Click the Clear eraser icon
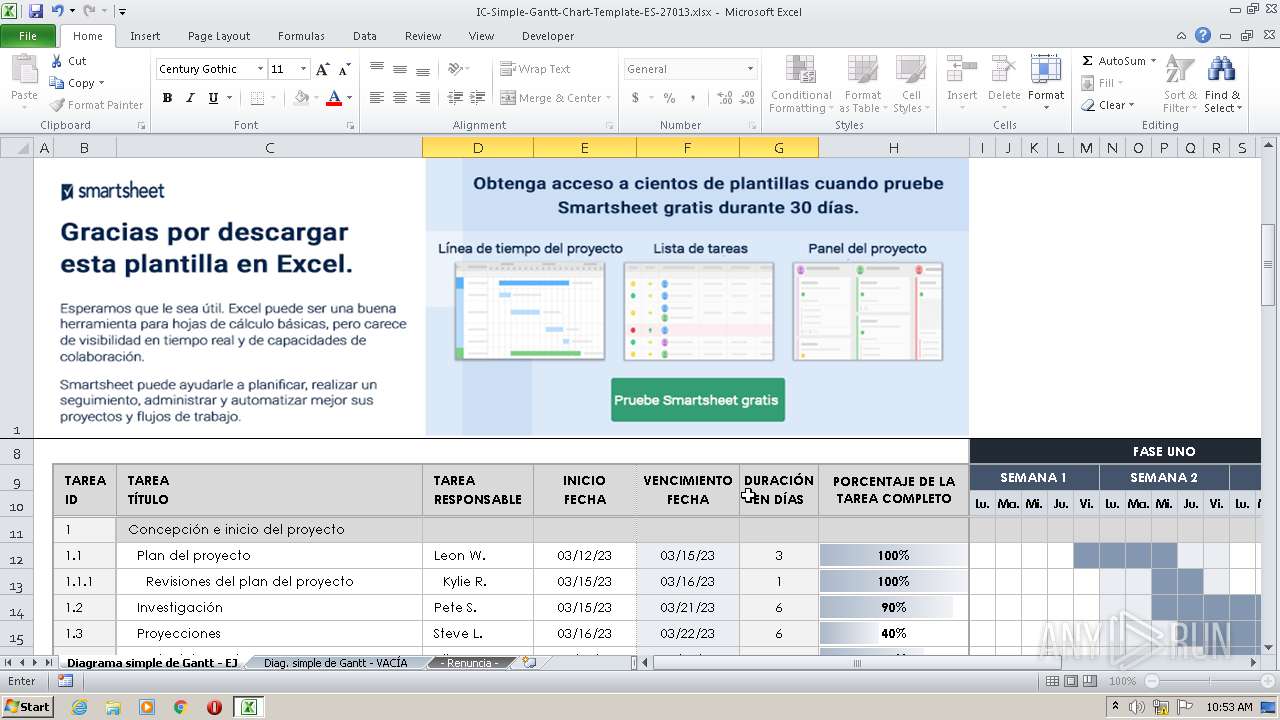 tap(1088, 105)
